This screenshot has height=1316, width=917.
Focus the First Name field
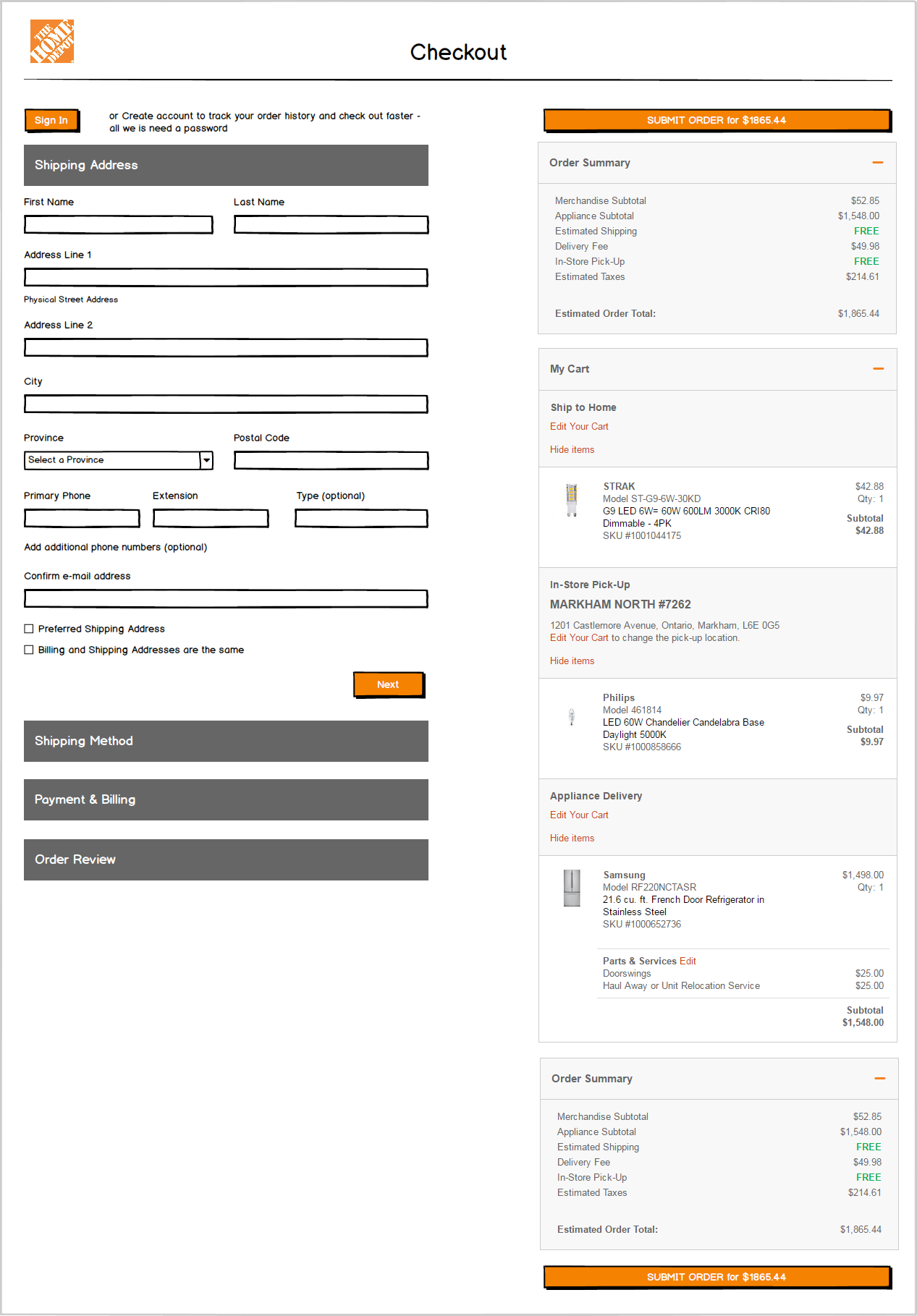click(x=119, y=225)
